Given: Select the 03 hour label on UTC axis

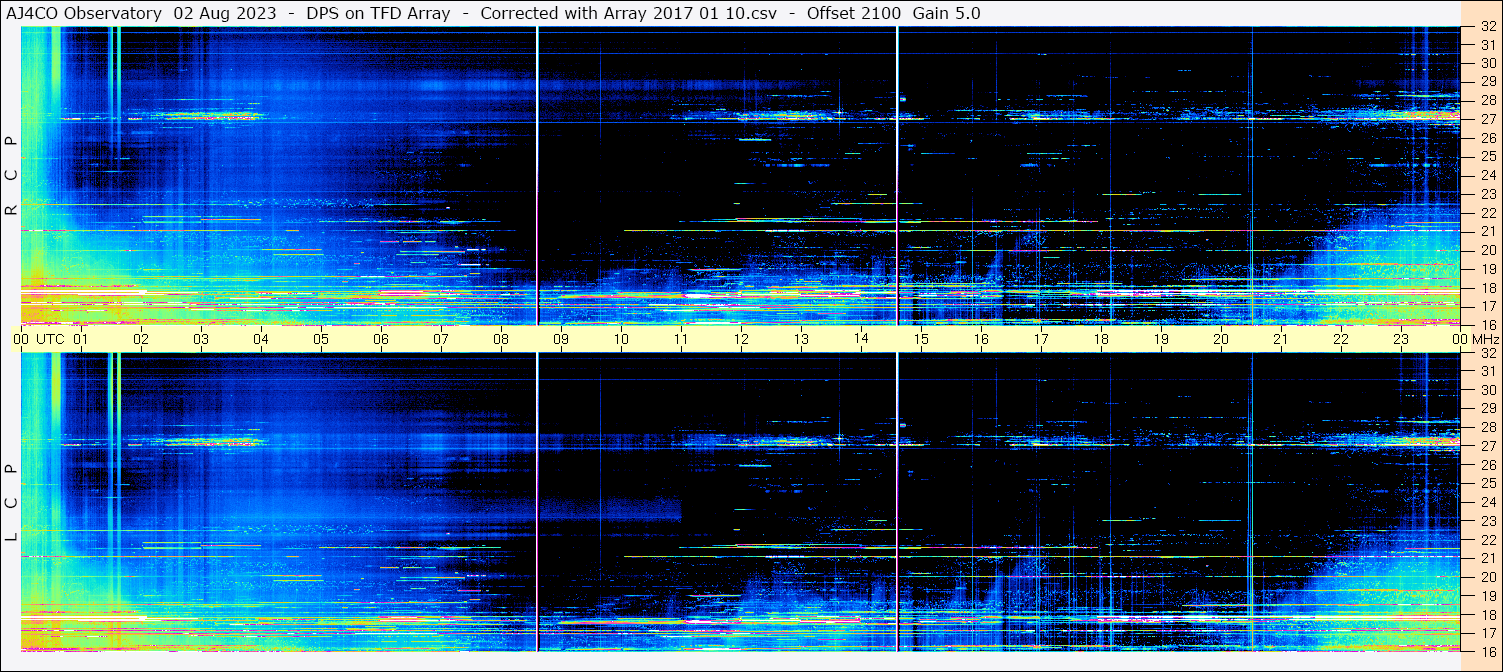Looking at the screenshot, I should point(201,339).
